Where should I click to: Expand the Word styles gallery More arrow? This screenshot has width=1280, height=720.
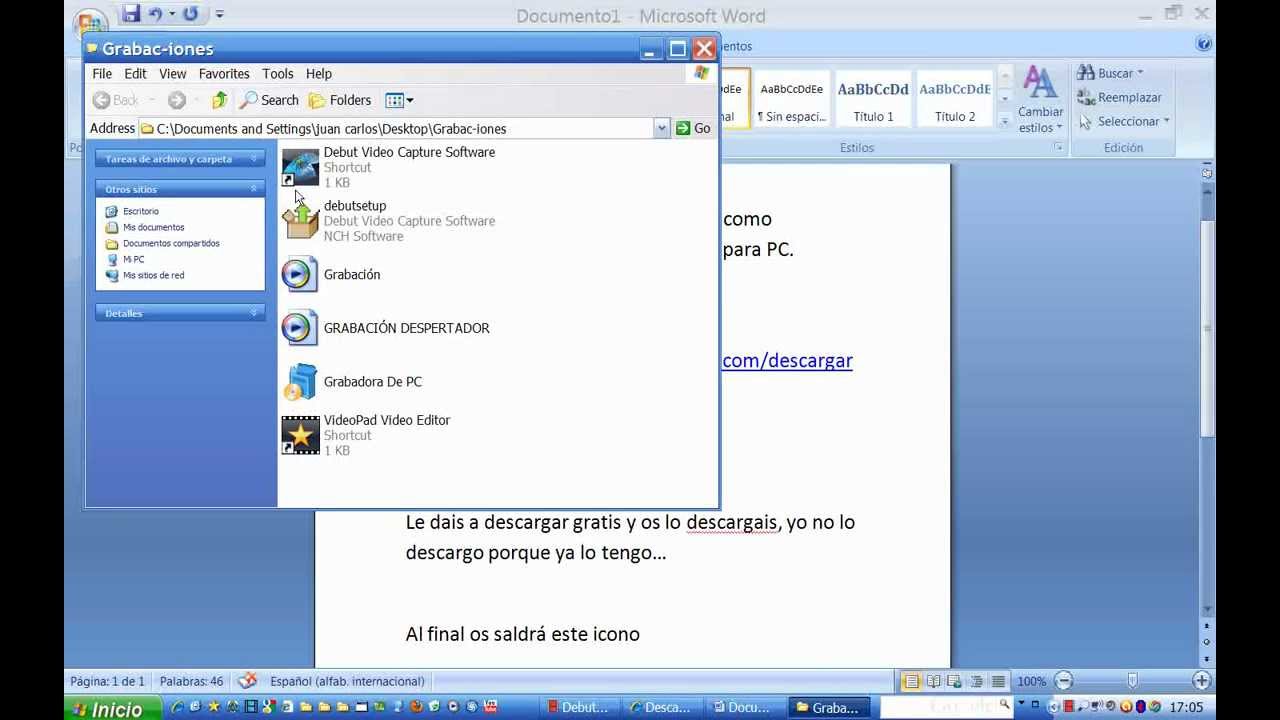[x=1005, y=120]
